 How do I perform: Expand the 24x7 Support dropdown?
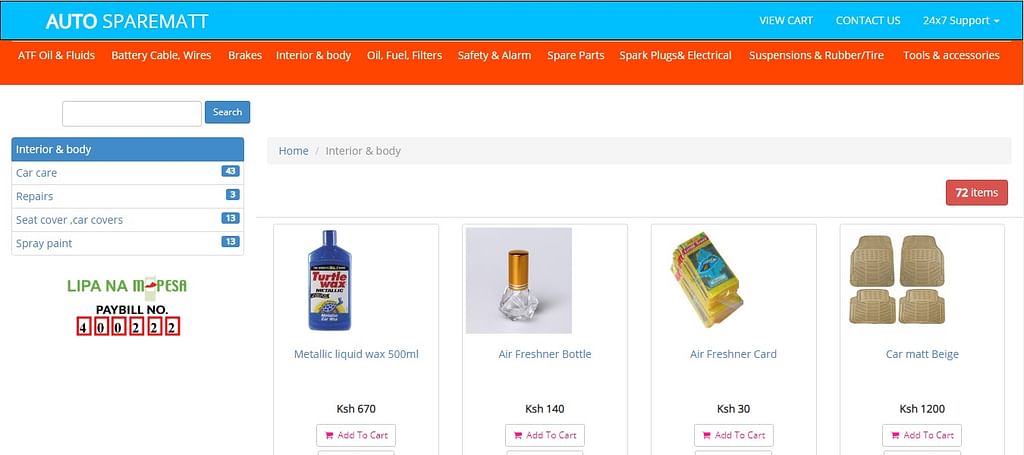pyautogui.click(x=961, y=20)
